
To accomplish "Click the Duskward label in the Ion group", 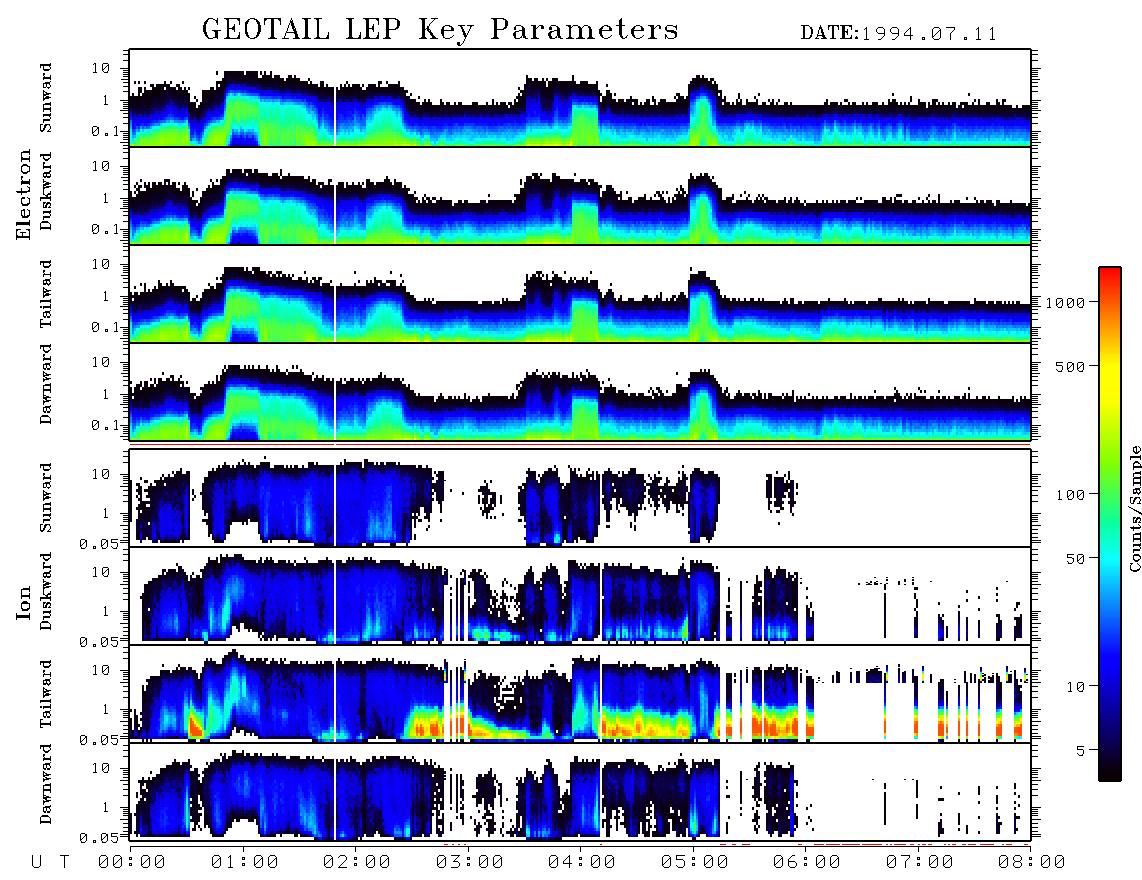I will [x=46, y=591].
